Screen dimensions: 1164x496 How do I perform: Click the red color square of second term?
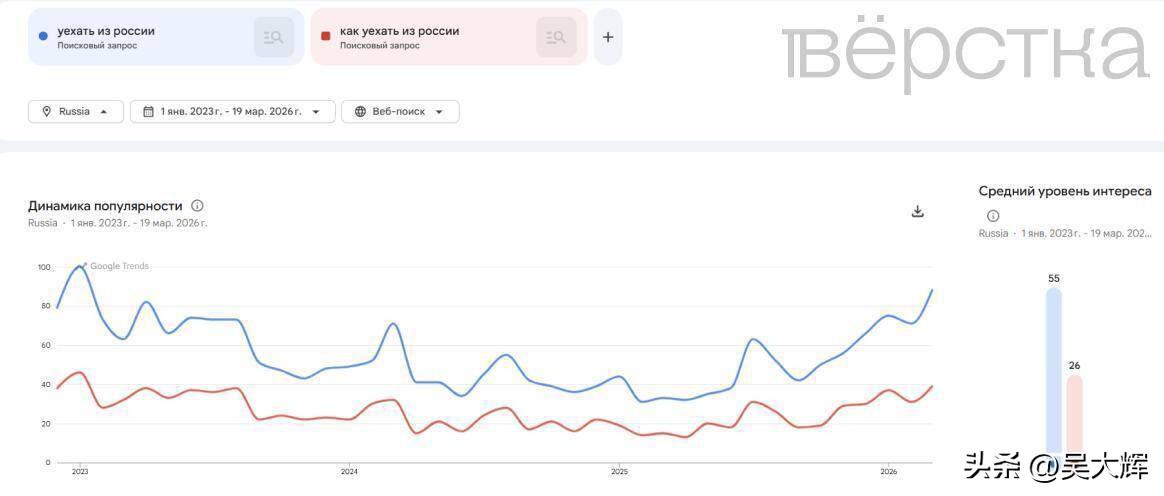[325, 37]
